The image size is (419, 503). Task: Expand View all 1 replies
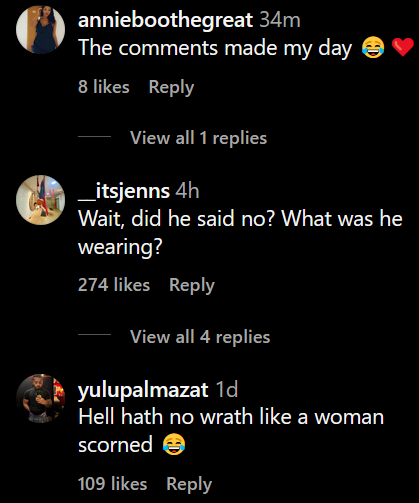(198, 138)
